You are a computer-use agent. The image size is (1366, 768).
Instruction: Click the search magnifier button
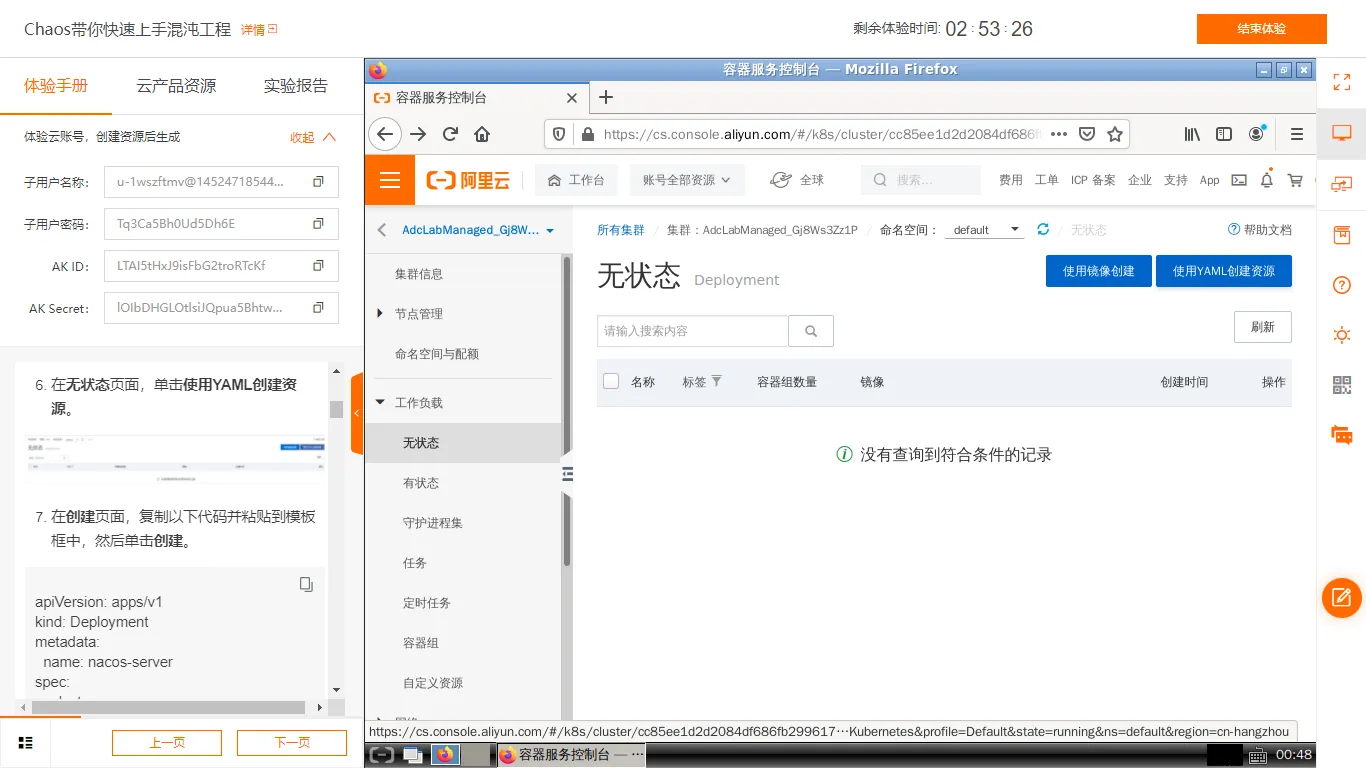pos(811,331)
